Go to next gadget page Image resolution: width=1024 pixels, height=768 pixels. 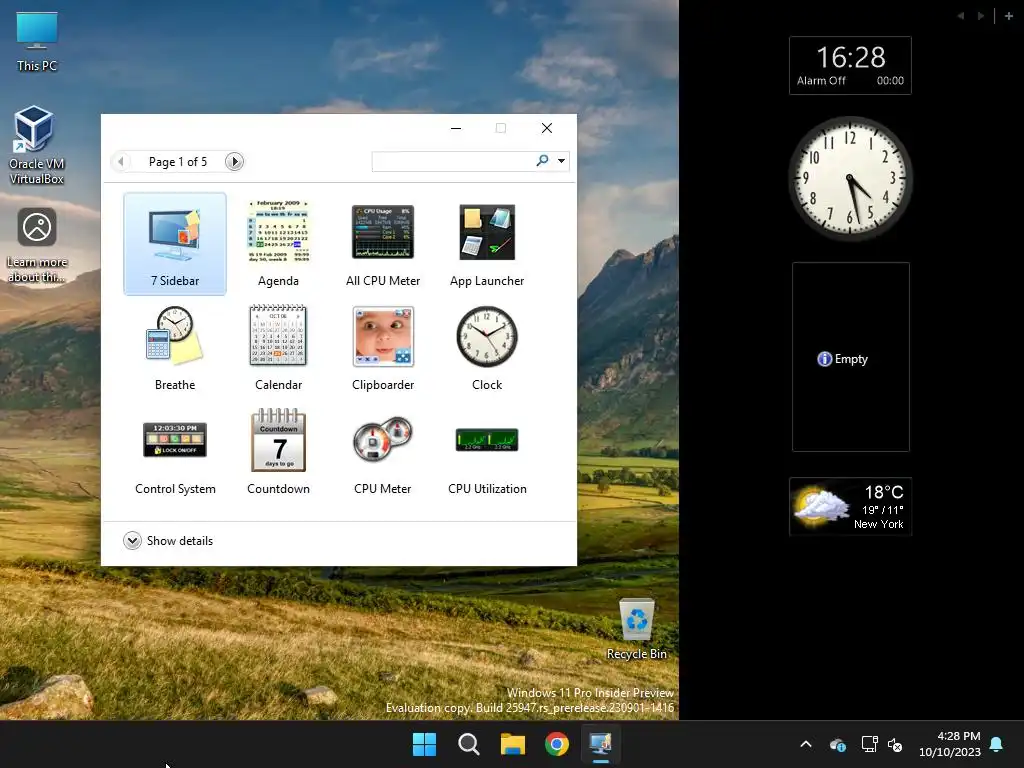(234, 161)
